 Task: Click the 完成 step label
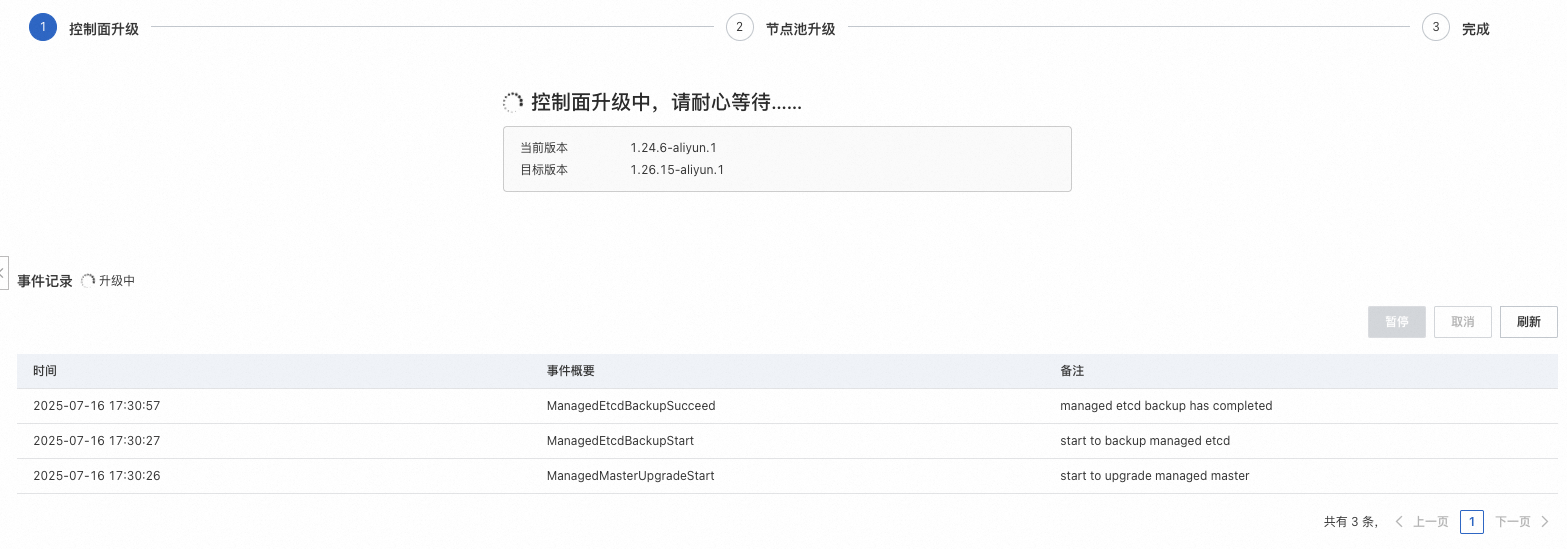1476,29
